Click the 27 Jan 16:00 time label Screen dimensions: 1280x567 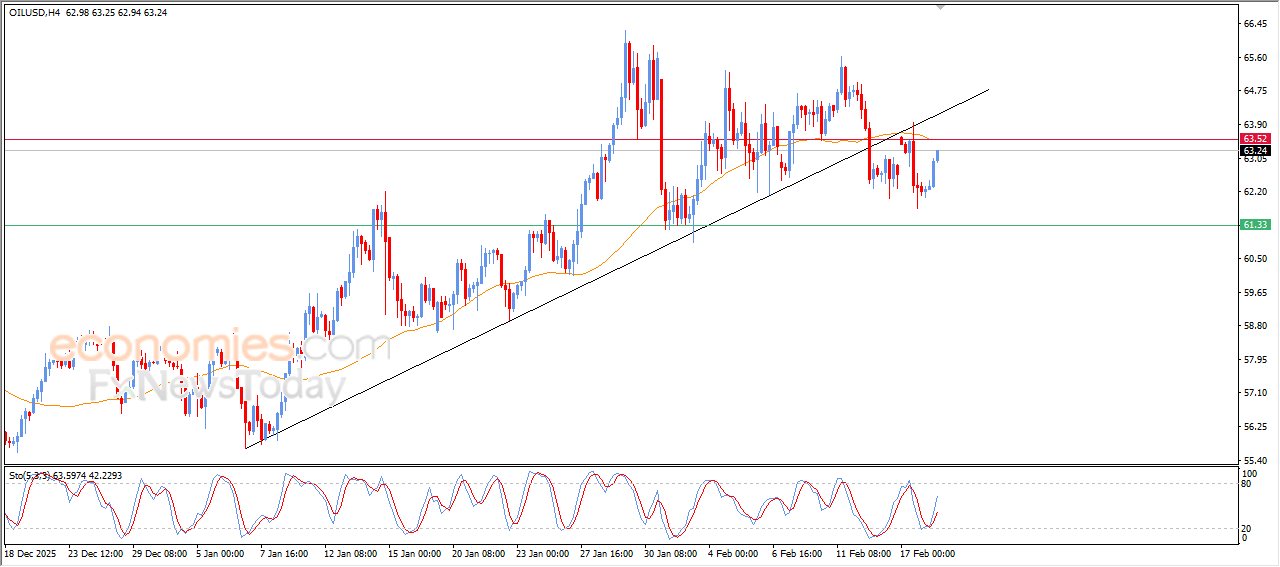[607, 552]
